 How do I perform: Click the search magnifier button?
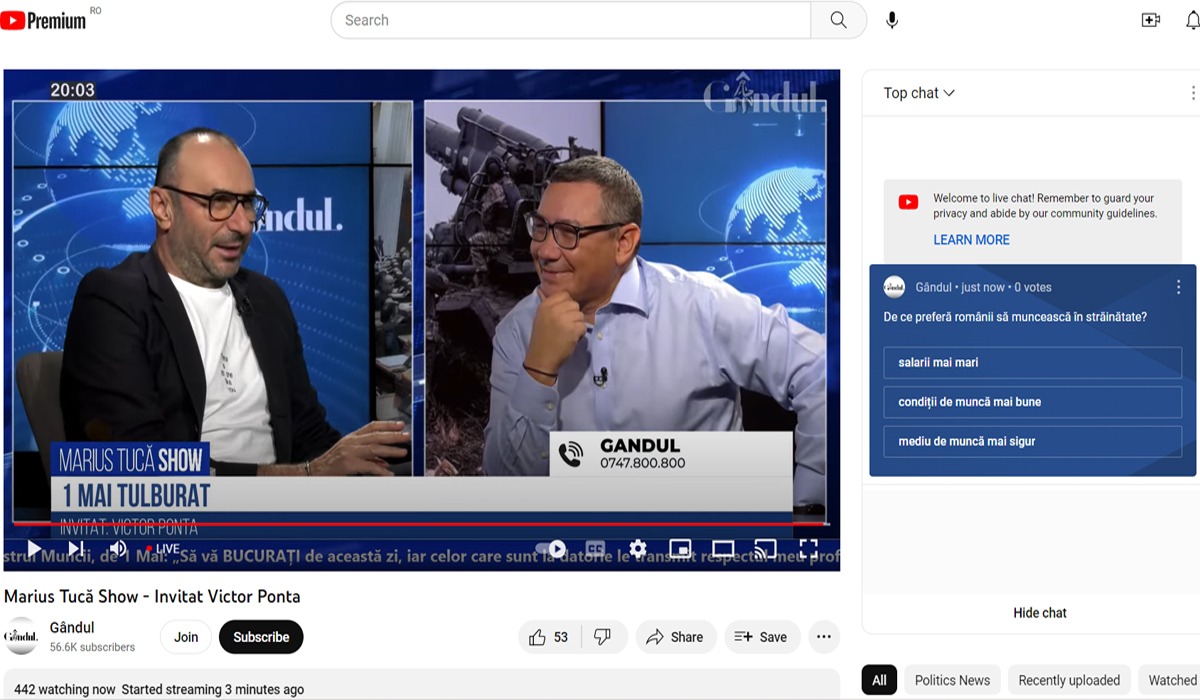click(838, 20)
